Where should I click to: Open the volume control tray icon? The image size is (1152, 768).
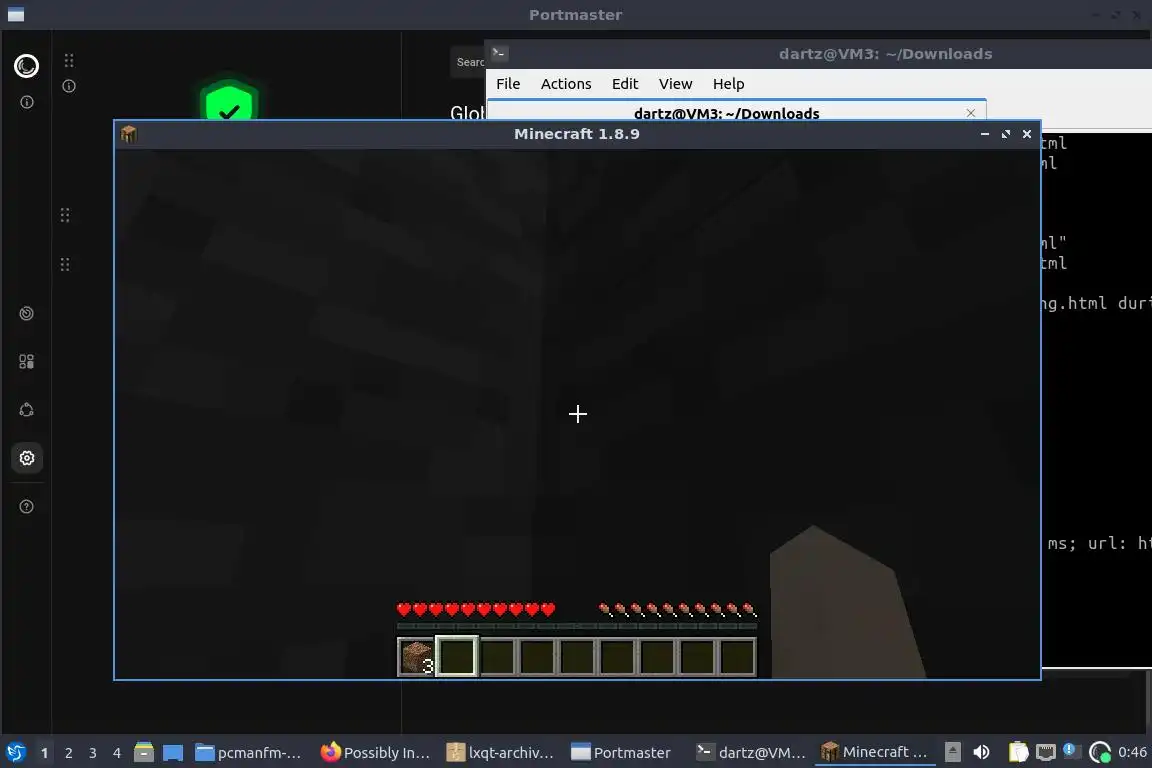click(981, 752)
